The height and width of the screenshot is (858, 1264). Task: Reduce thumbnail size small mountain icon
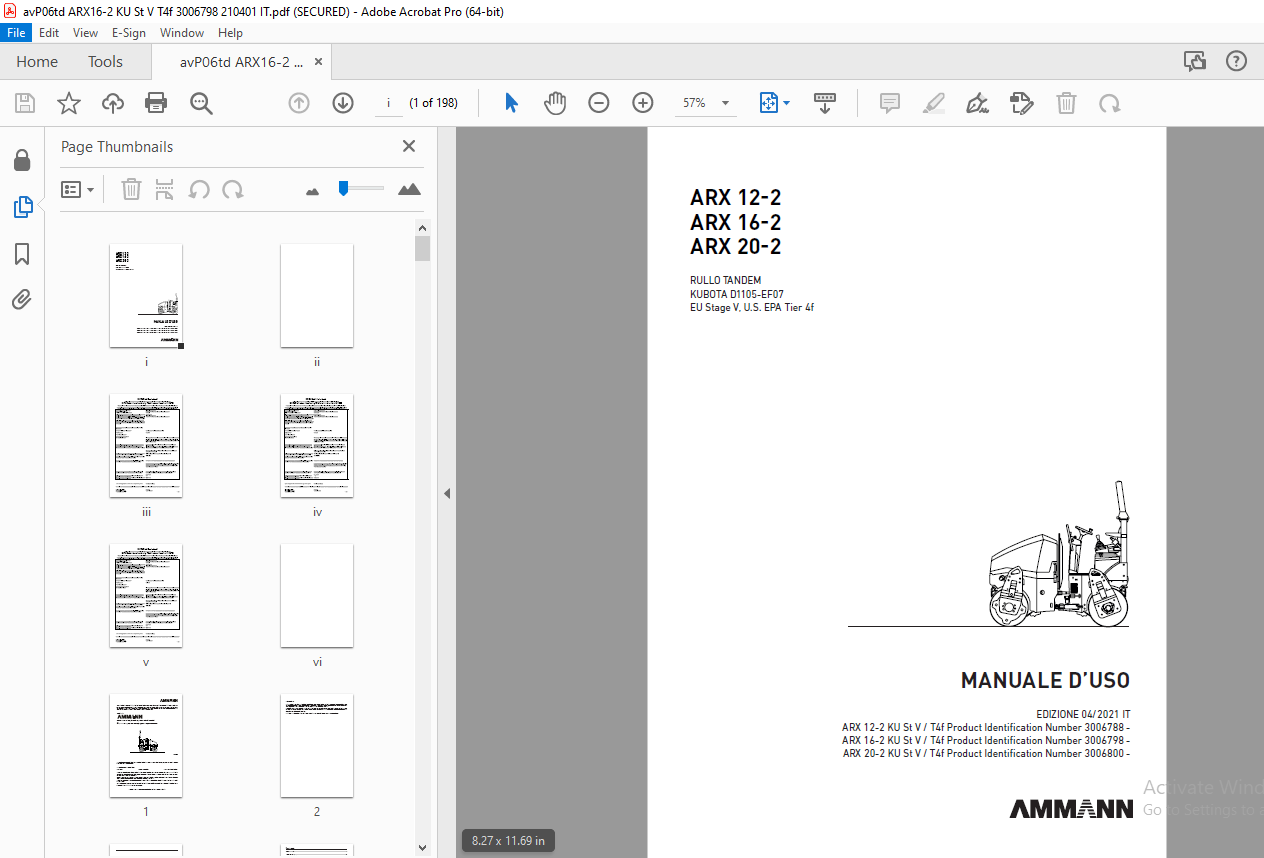(x=312, y=191)
